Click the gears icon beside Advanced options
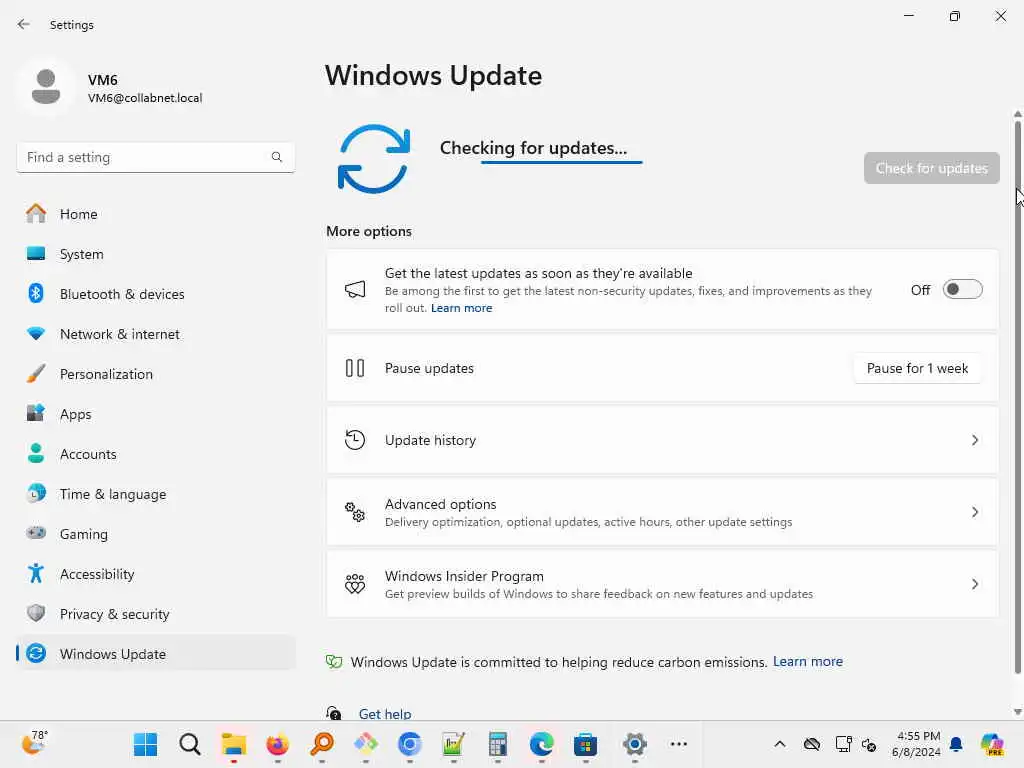 pyautogui.click(x=355, y=512)
